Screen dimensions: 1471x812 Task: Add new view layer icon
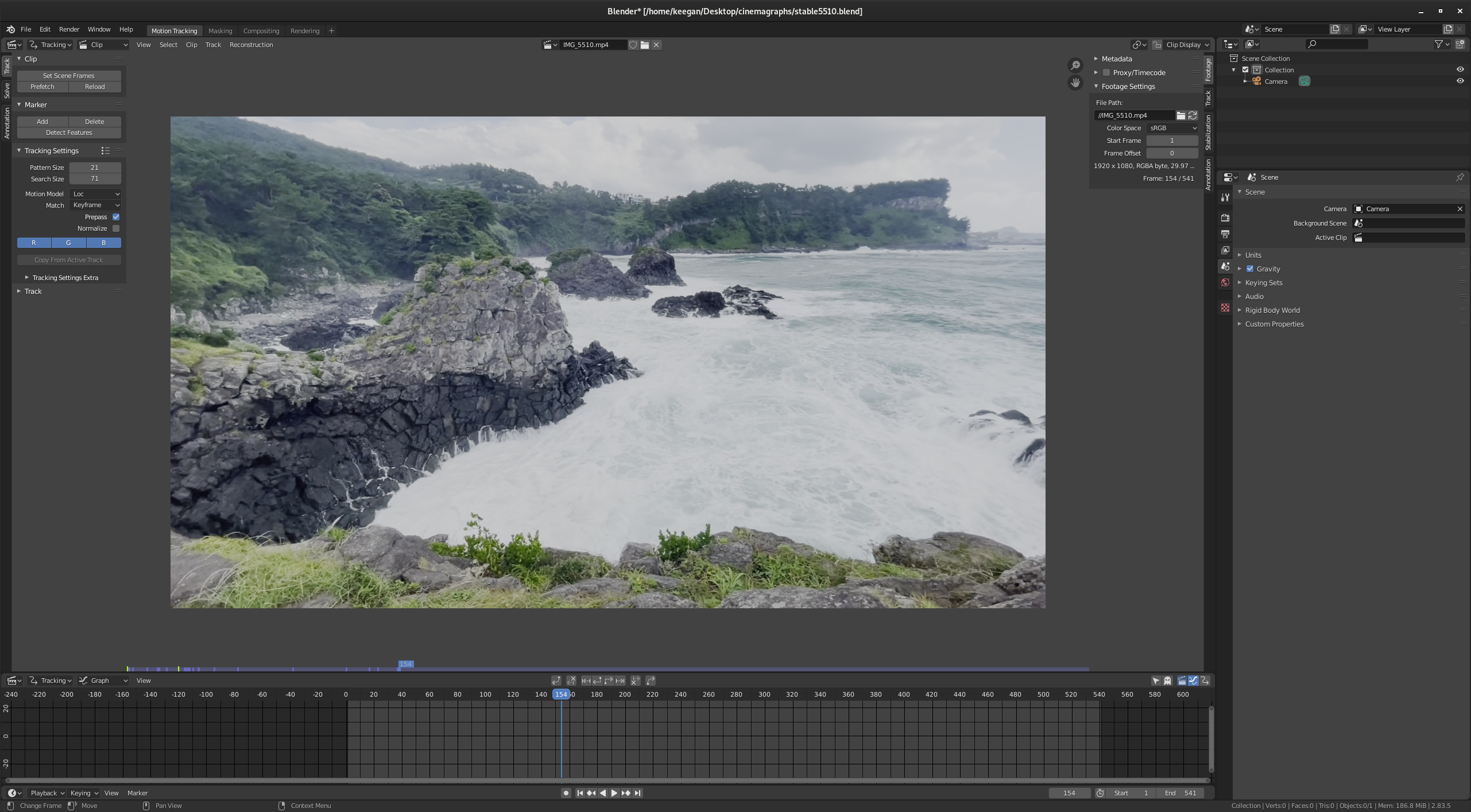click(x=1448, y=29)
